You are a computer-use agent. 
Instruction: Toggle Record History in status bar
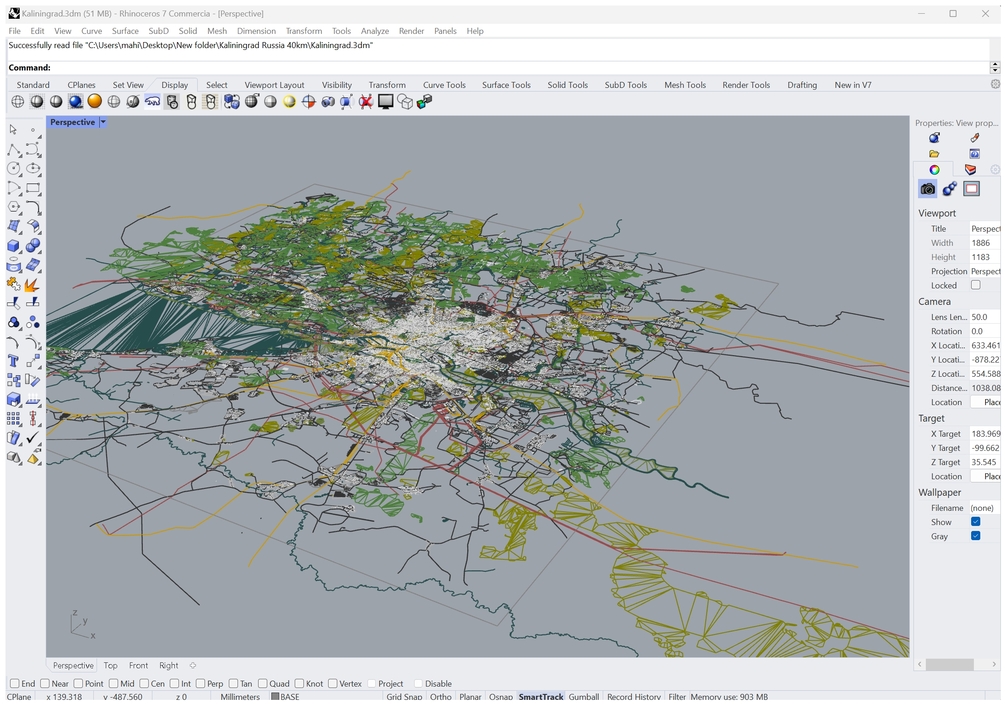(x=634, y=697)
